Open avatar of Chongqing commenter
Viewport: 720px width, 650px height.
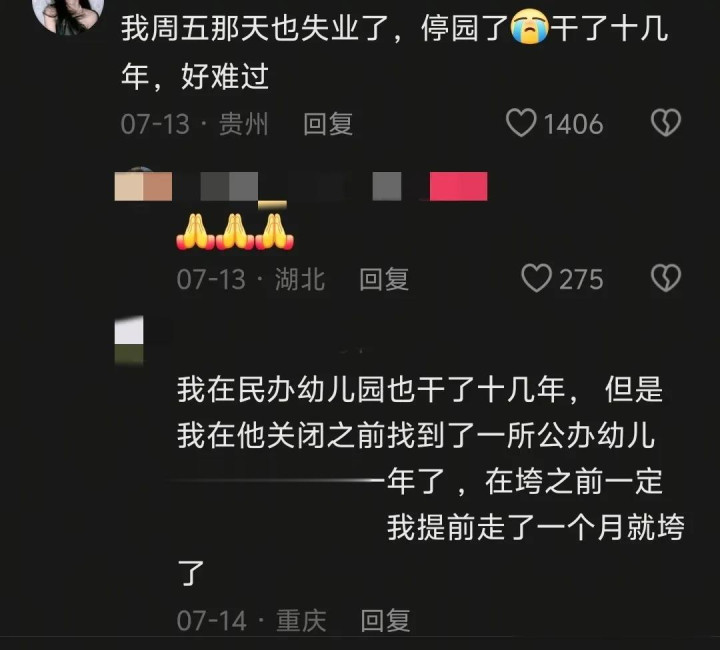129,340
